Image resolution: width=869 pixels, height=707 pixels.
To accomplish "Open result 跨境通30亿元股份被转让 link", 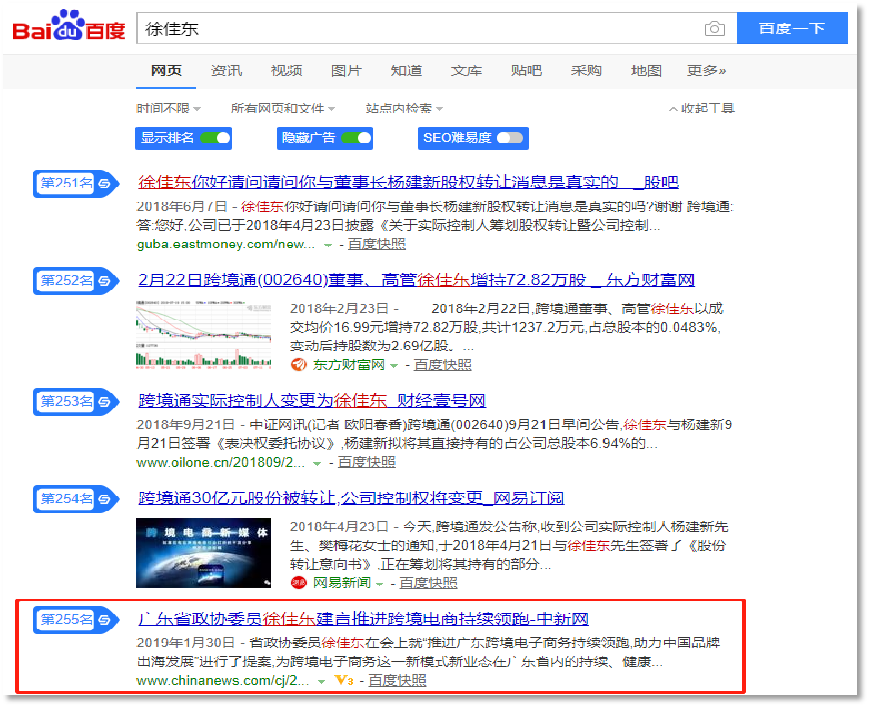I will pyautogui.click(x=351, y=498).
